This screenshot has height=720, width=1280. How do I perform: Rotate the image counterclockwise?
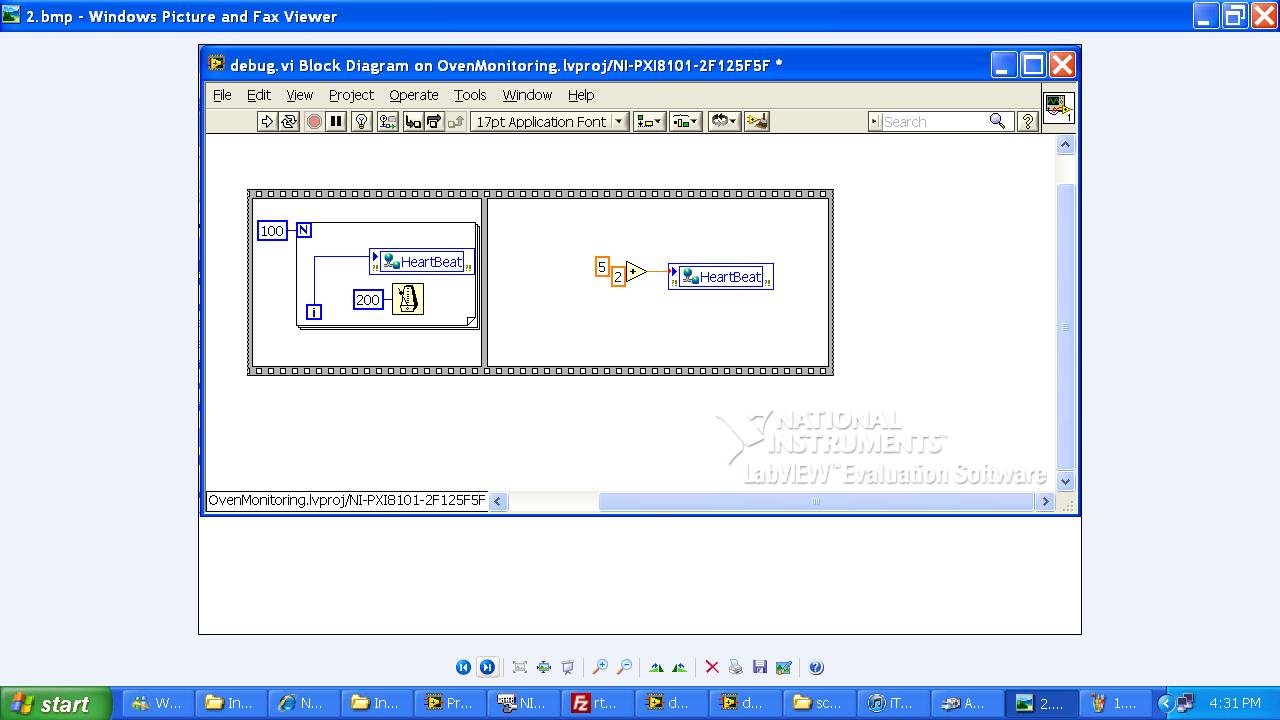(x=680, y=667)
